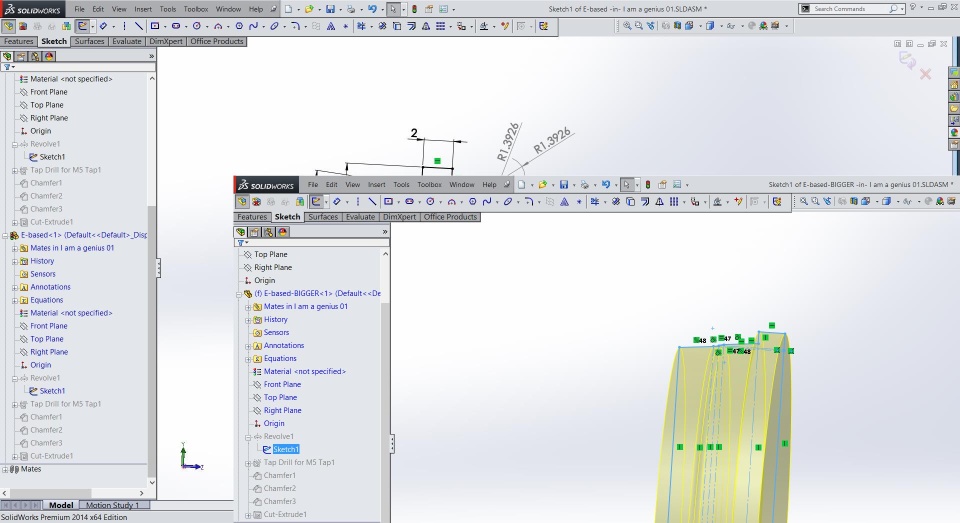Open Tools menu in E-based-BIGGER window

pos(402,184)
